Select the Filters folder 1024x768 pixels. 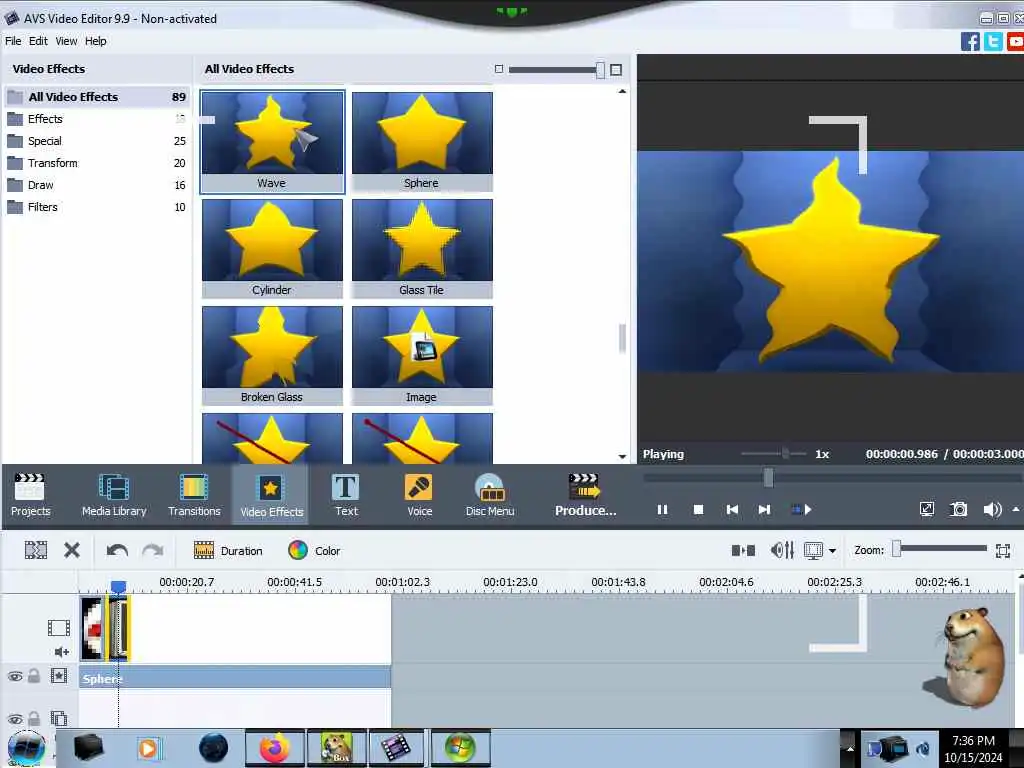coord(97,207)
